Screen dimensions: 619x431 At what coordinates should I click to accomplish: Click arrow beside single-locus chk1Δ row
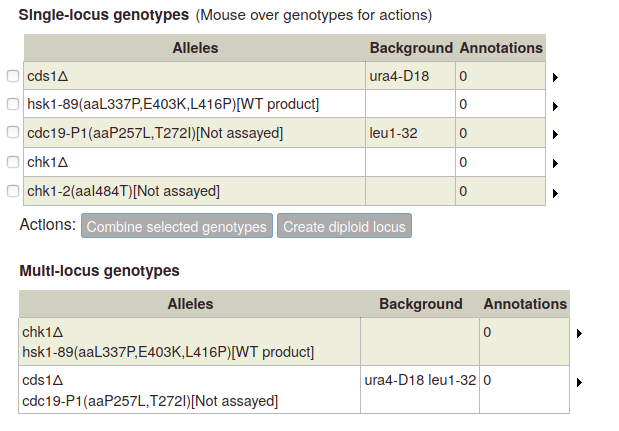(x=555, y=163)
